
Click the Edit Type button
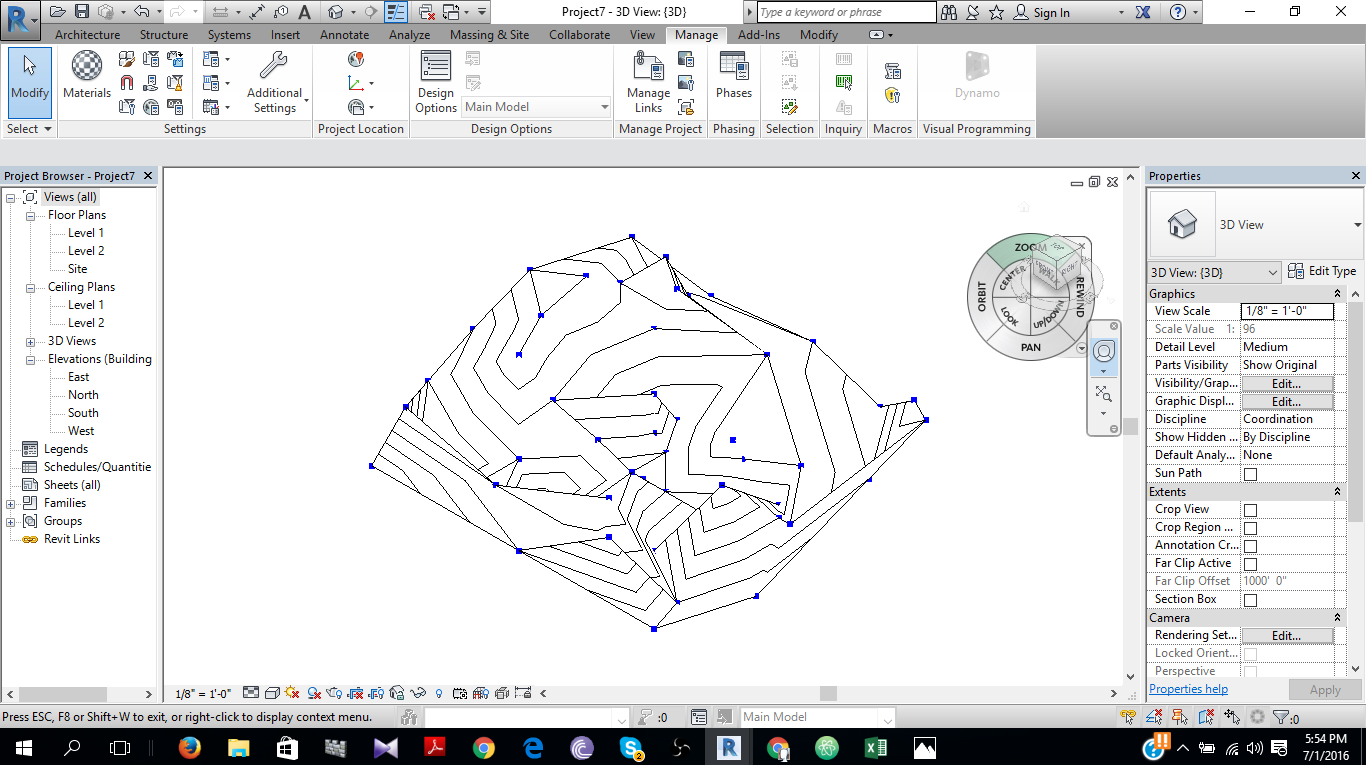click(1323, 271)
